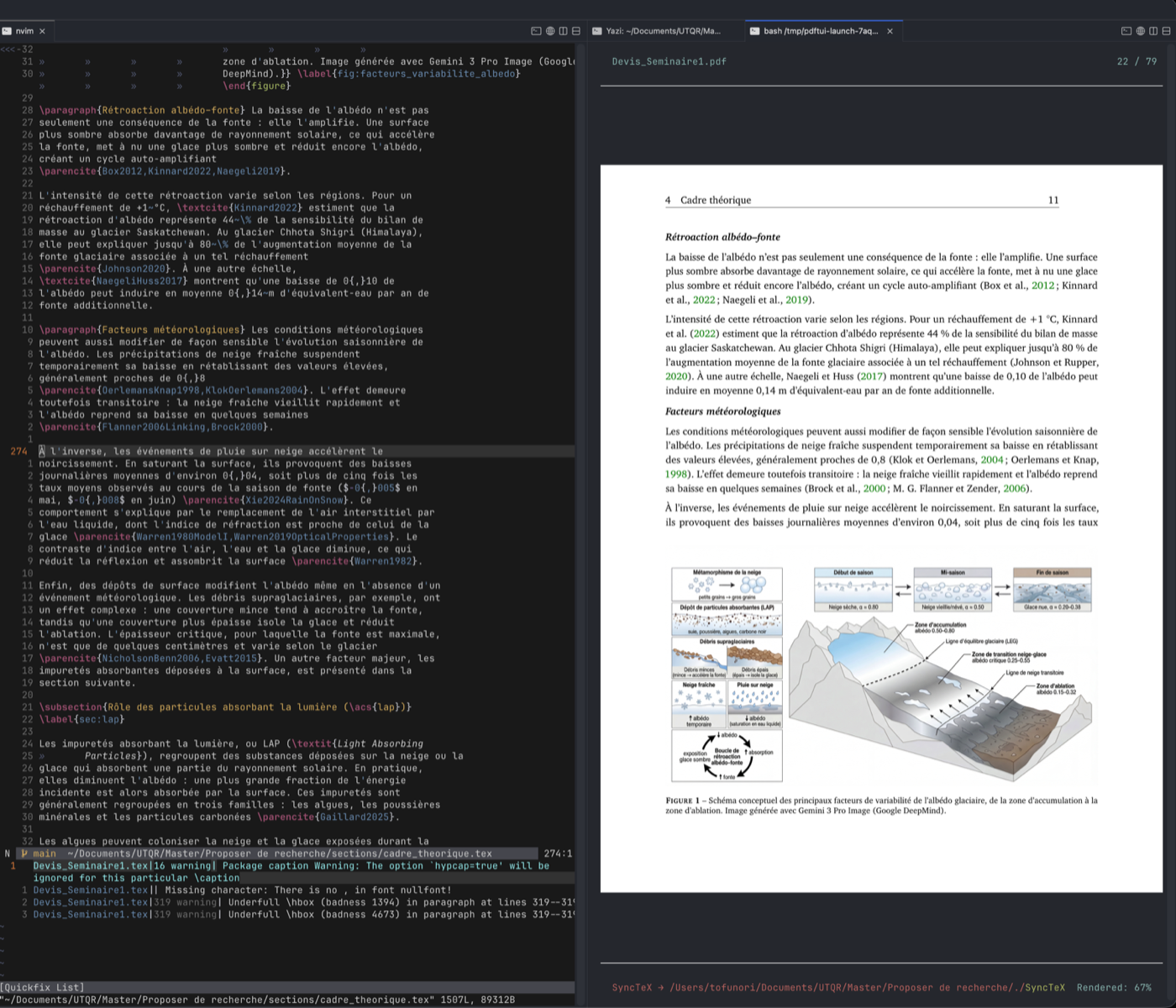Viewport: 1176px width, 1008px height.
Task: Open citation link 2004 after Klok et Oerlemans
Action: coord(992,459)
